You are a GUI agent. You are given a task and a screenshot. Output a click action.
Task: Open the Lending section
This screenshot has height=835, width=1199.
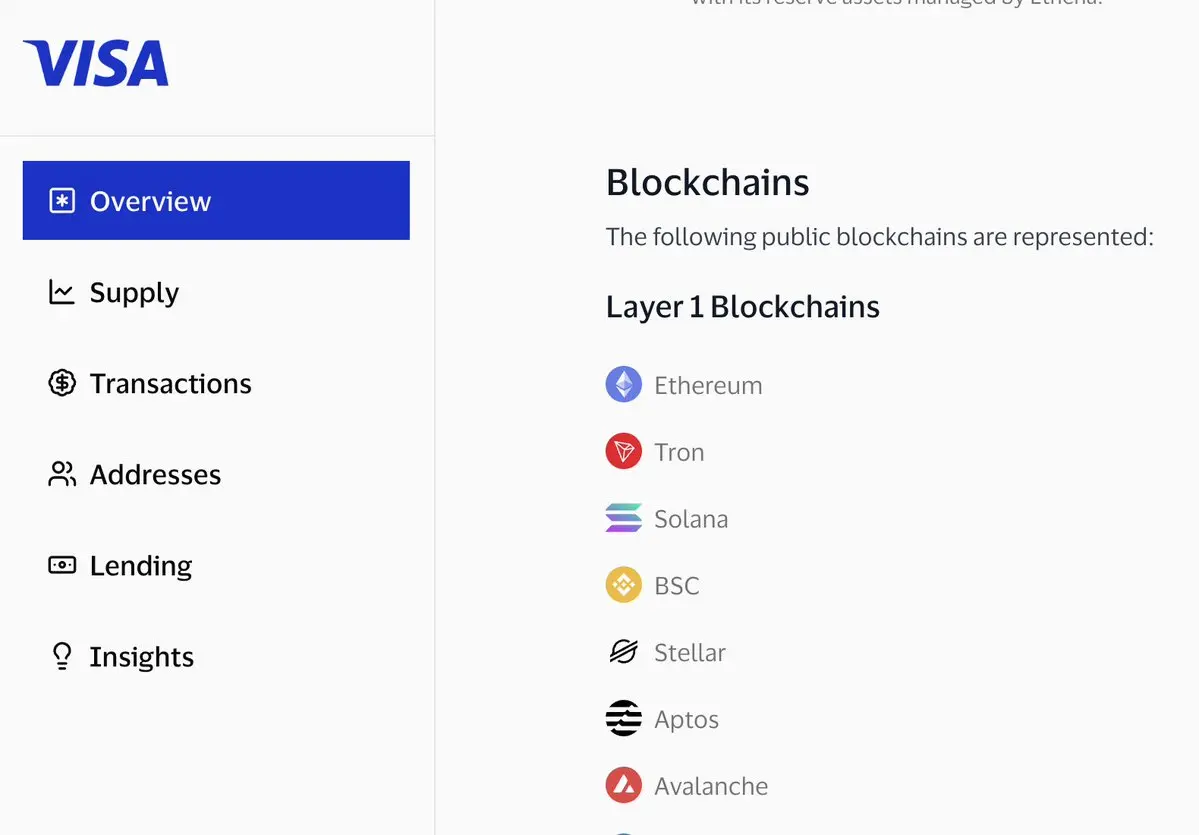click(216, 565)
